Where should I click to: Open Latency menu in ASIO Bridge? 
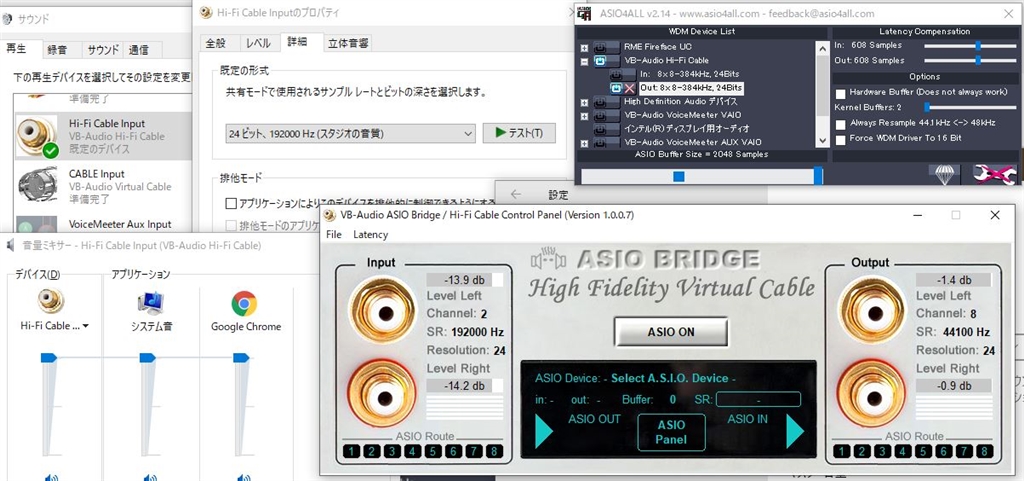[370, 234]
